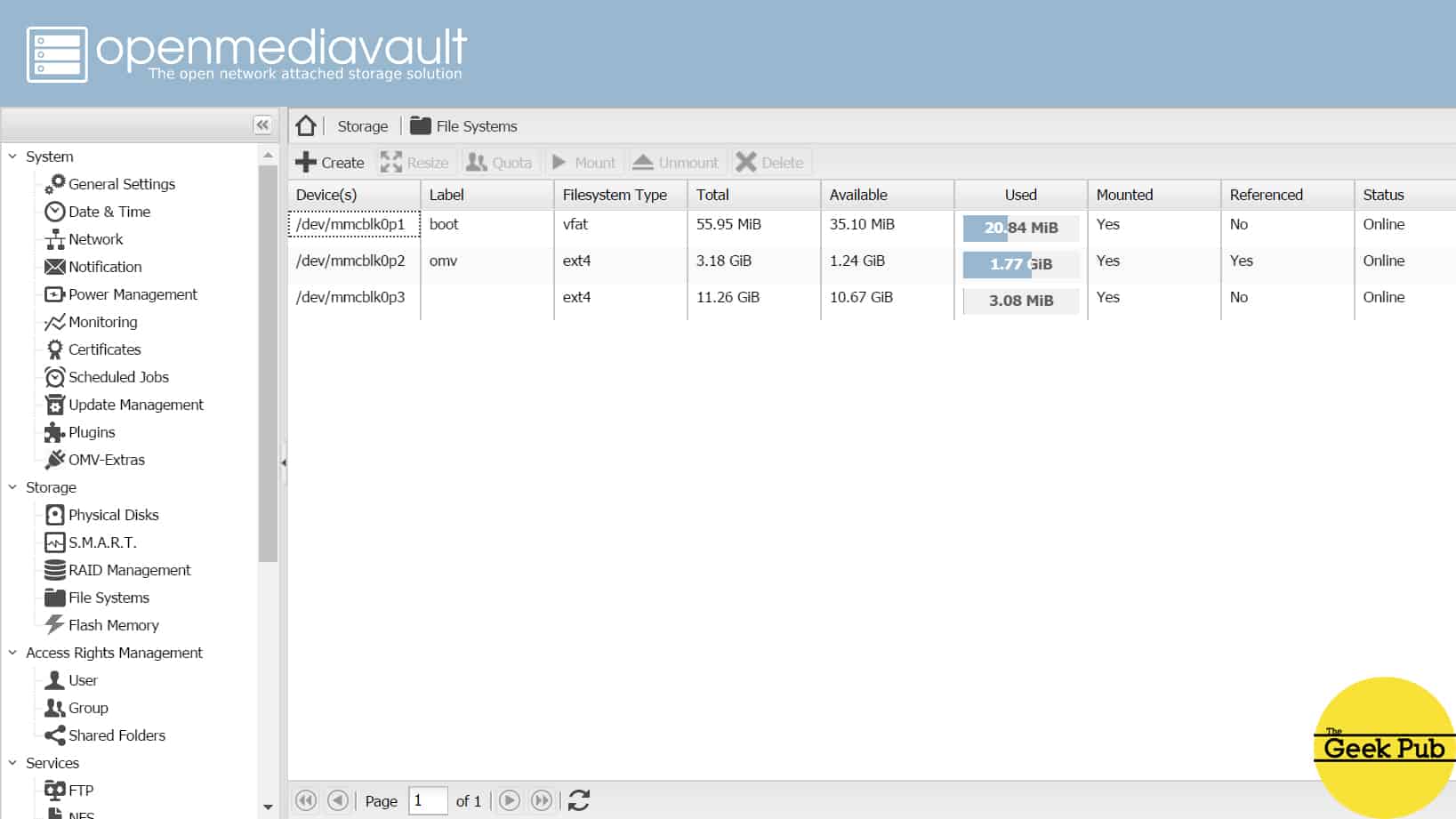Select the Flash Memory icon
Image resolution: width=1456 pixels, height=819 pixels.
coord(55,624)
